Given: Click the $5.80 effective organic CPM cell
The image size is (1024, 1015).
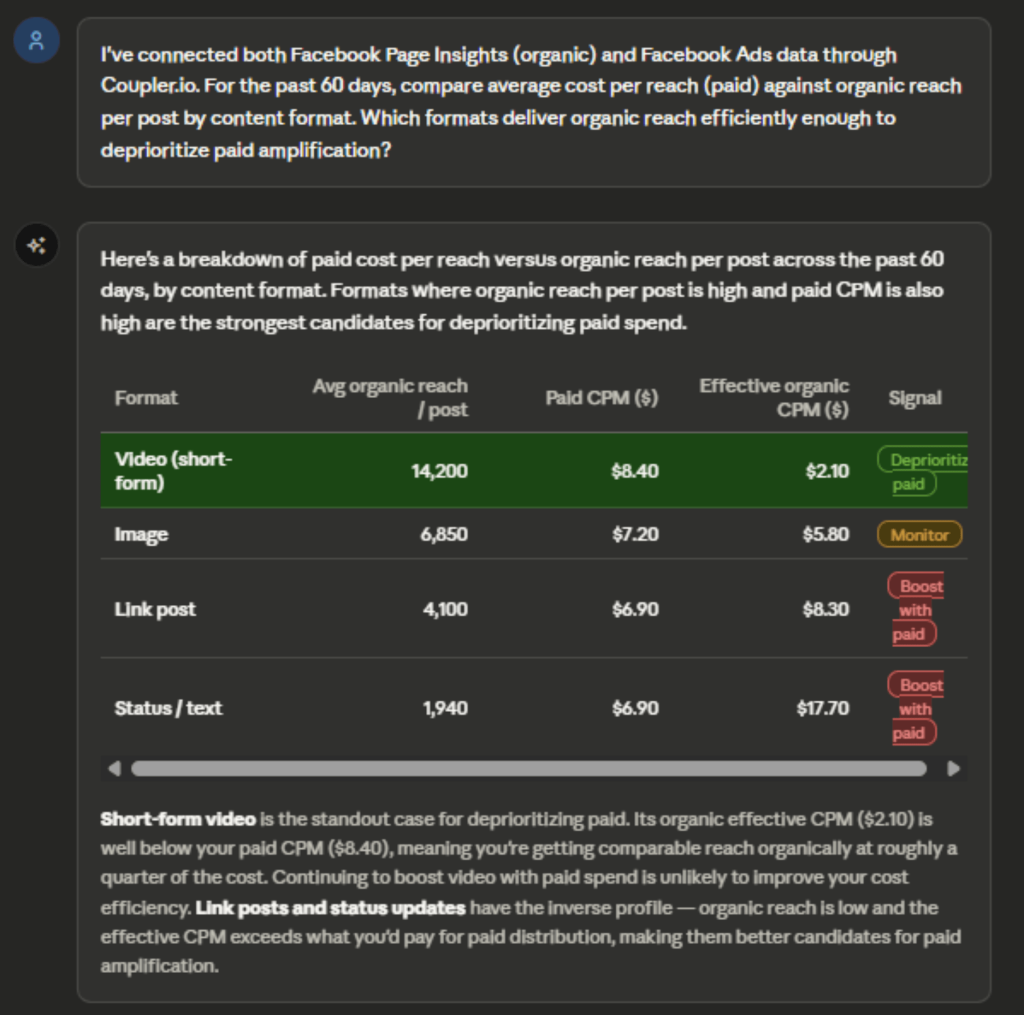Looking at the screenshot, I should [x=826, y=534].
